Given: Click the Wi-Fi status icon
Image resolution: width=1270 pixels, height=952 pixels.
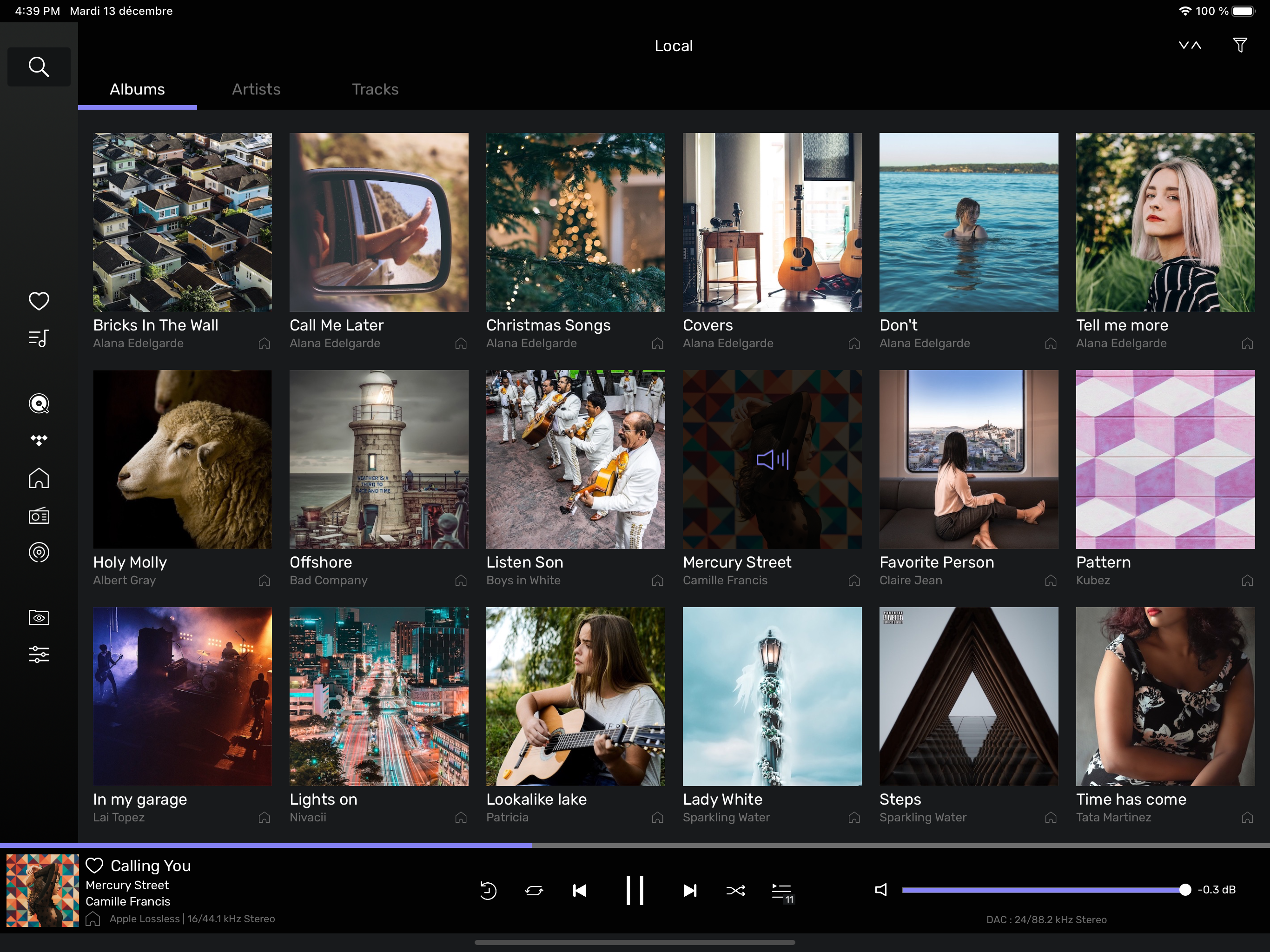Looking at the screenshot, I should tap(1184, 11).
